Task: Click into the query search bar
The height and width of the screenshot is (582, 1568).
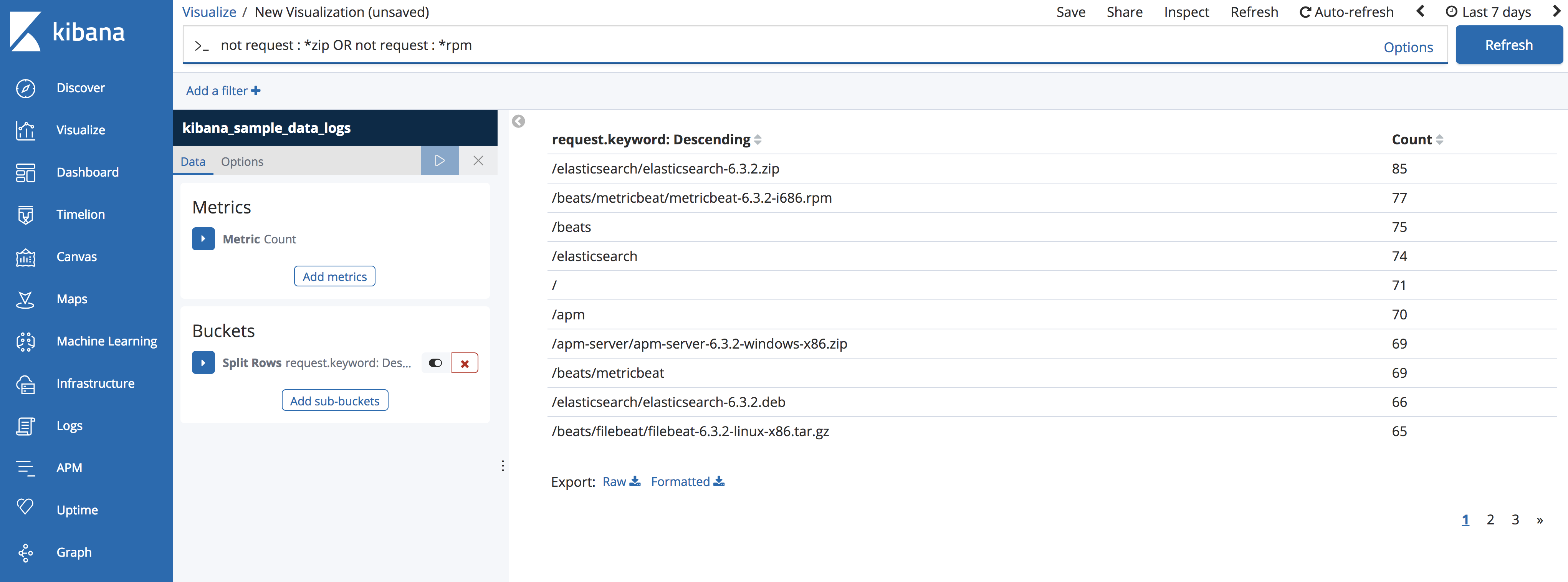Action: (791, 45)
